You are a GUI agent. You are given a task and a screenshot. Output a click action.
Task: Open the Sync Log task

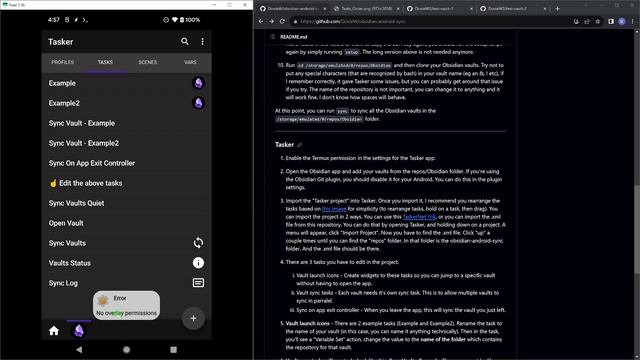(127, 283)
